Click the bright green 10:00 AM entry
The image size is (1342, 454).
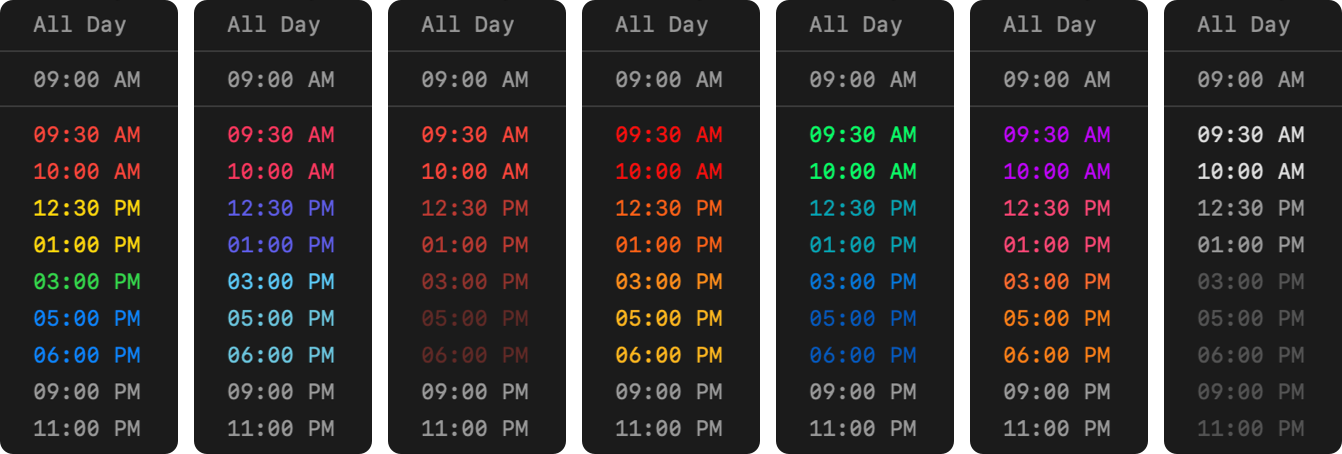click(x=862, y=172)
